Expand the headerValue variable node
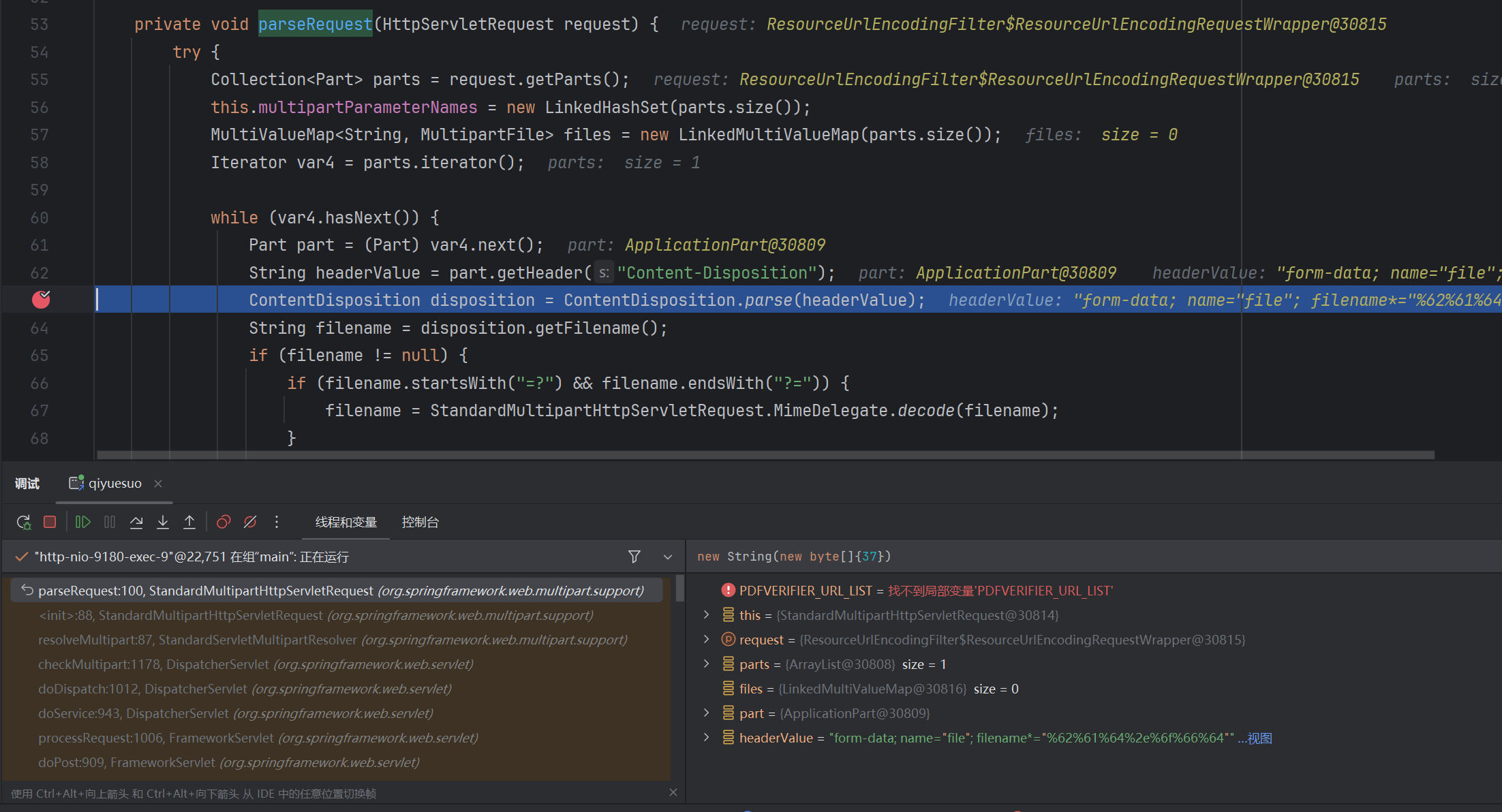 [707, 738]
